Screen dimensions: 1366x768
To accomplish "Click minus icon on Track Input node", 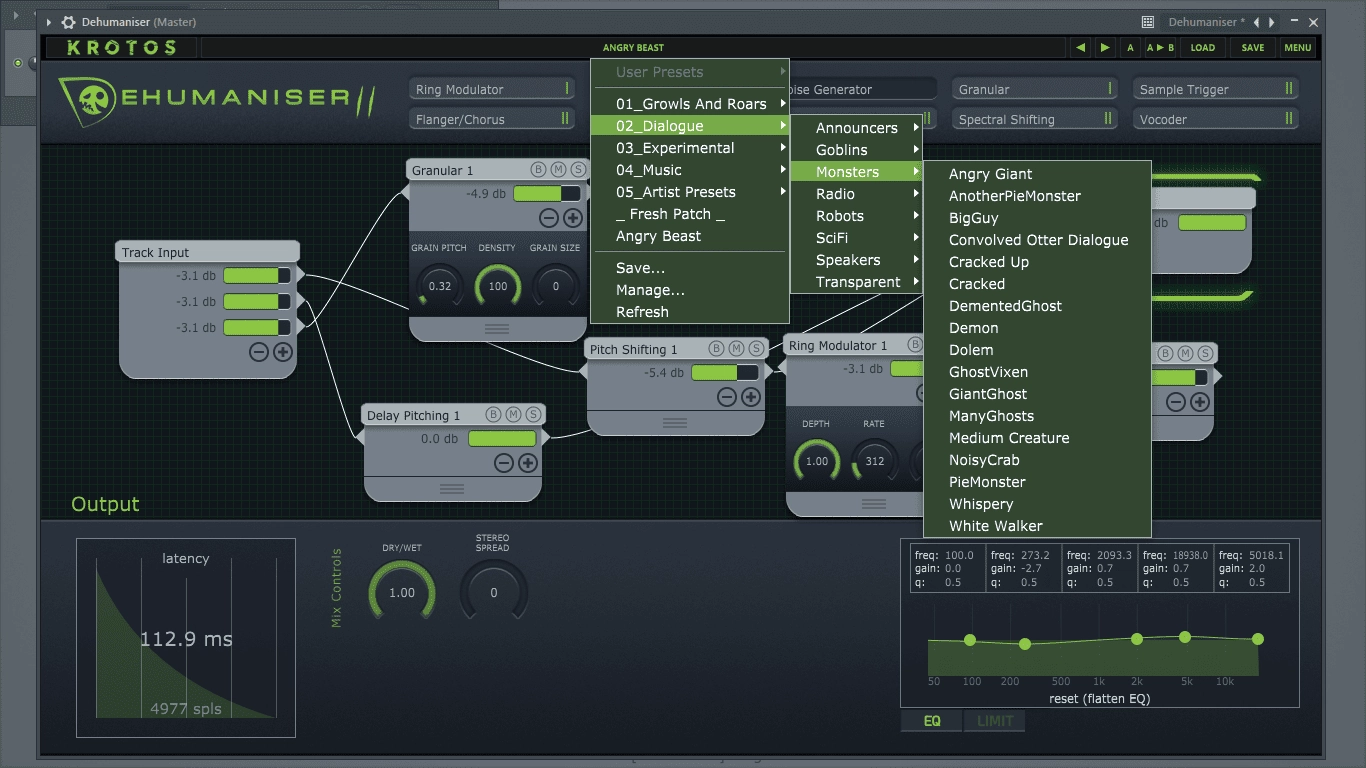I will click(x=259, y=352).
